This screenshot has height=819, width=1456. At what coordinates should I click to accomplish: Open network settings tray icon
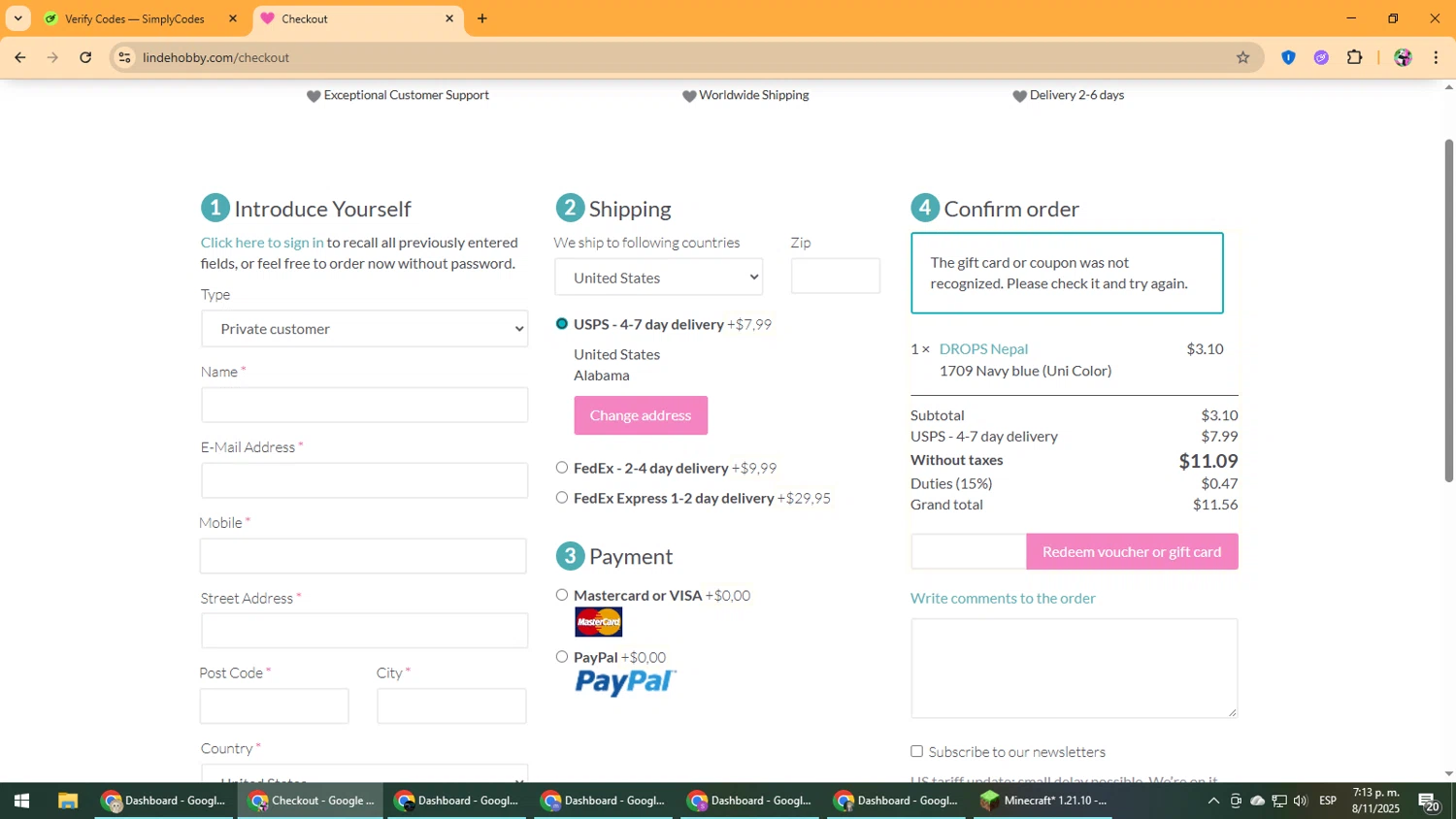click(1279, 801)
